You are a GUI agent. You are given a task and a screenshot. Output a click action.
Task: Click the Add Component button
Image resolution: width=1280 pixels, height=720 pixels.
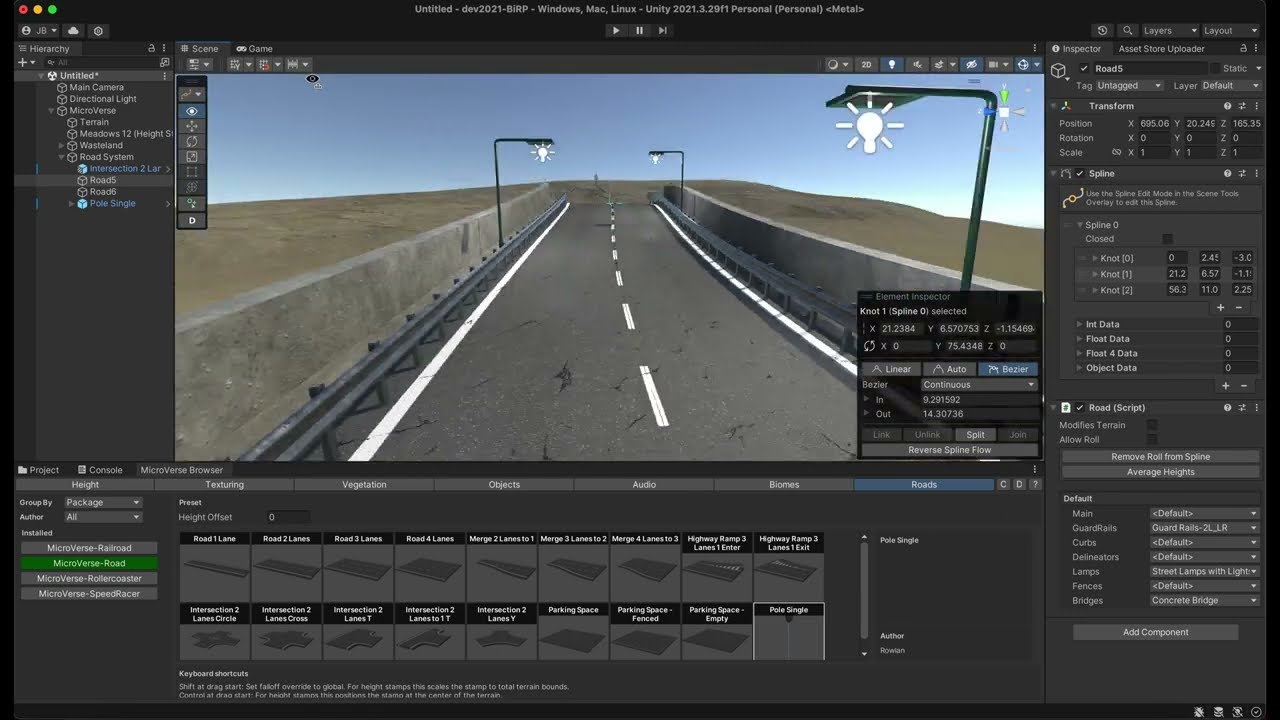click(x=1155, y=632)
